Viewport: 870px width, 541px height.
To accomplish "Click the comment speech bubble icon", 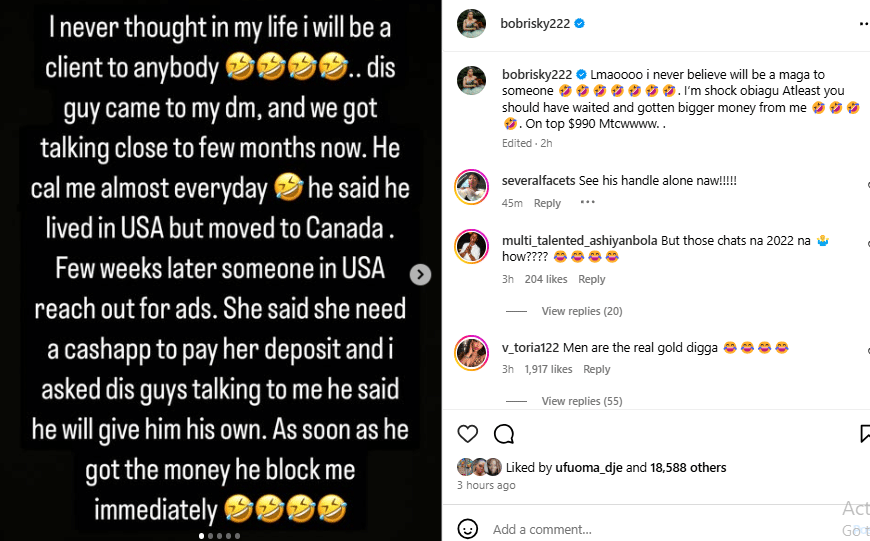I will 504,434.
